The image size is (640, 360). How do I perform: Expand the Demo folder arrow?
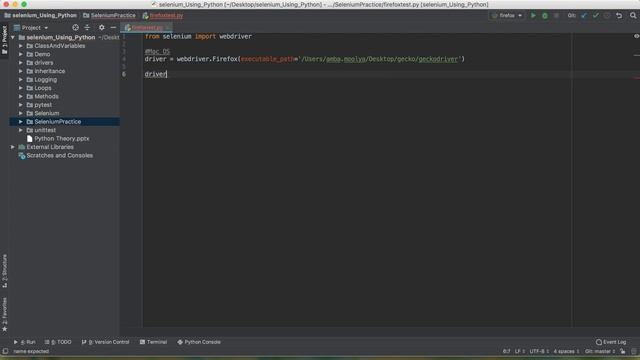(21, 54)
